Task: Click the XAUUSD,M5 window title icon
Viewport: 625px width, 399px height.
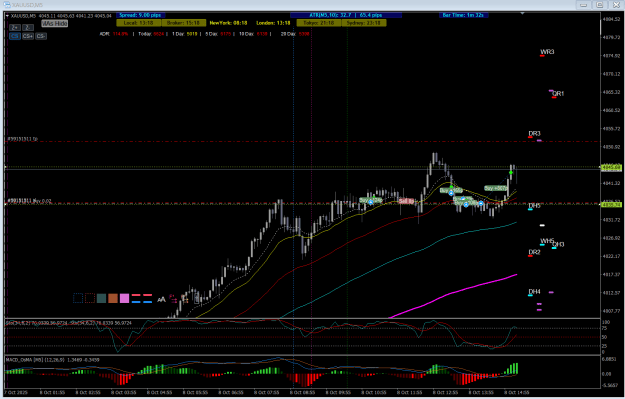Action: tap(6, 5)
